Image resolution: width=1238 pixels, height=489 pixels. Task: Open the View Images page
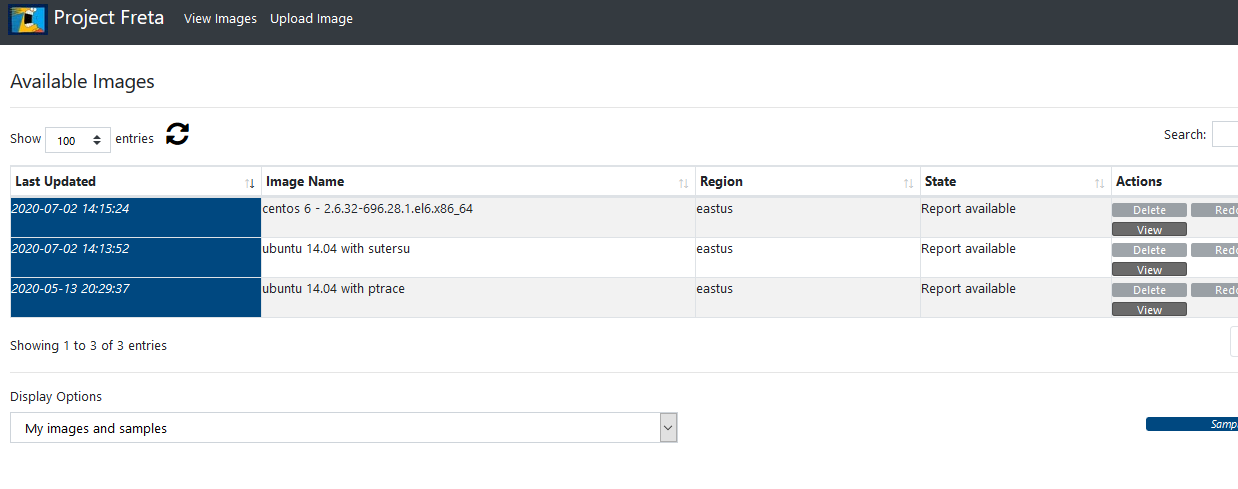click(220, 19)
